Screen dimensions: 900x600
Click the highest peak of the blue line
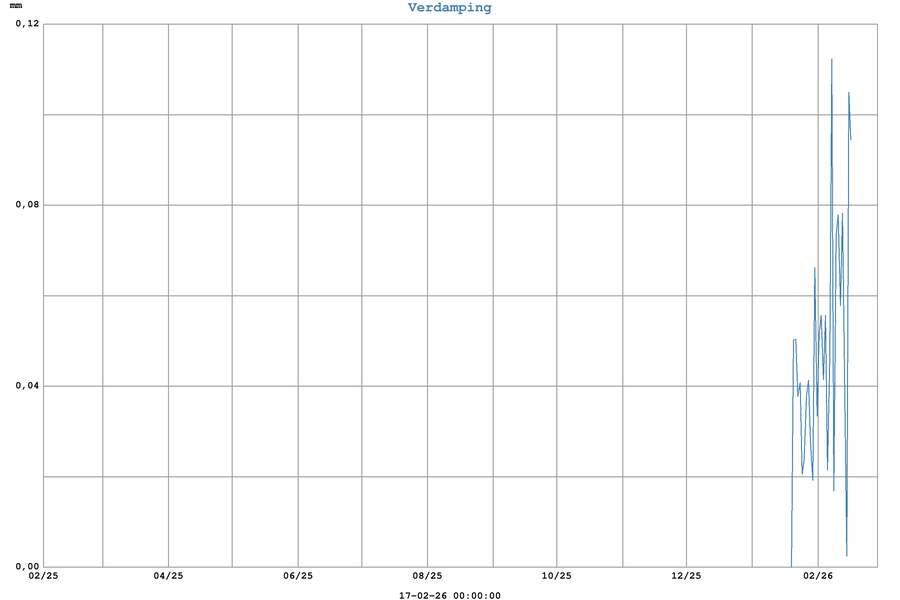click(831, 60)
